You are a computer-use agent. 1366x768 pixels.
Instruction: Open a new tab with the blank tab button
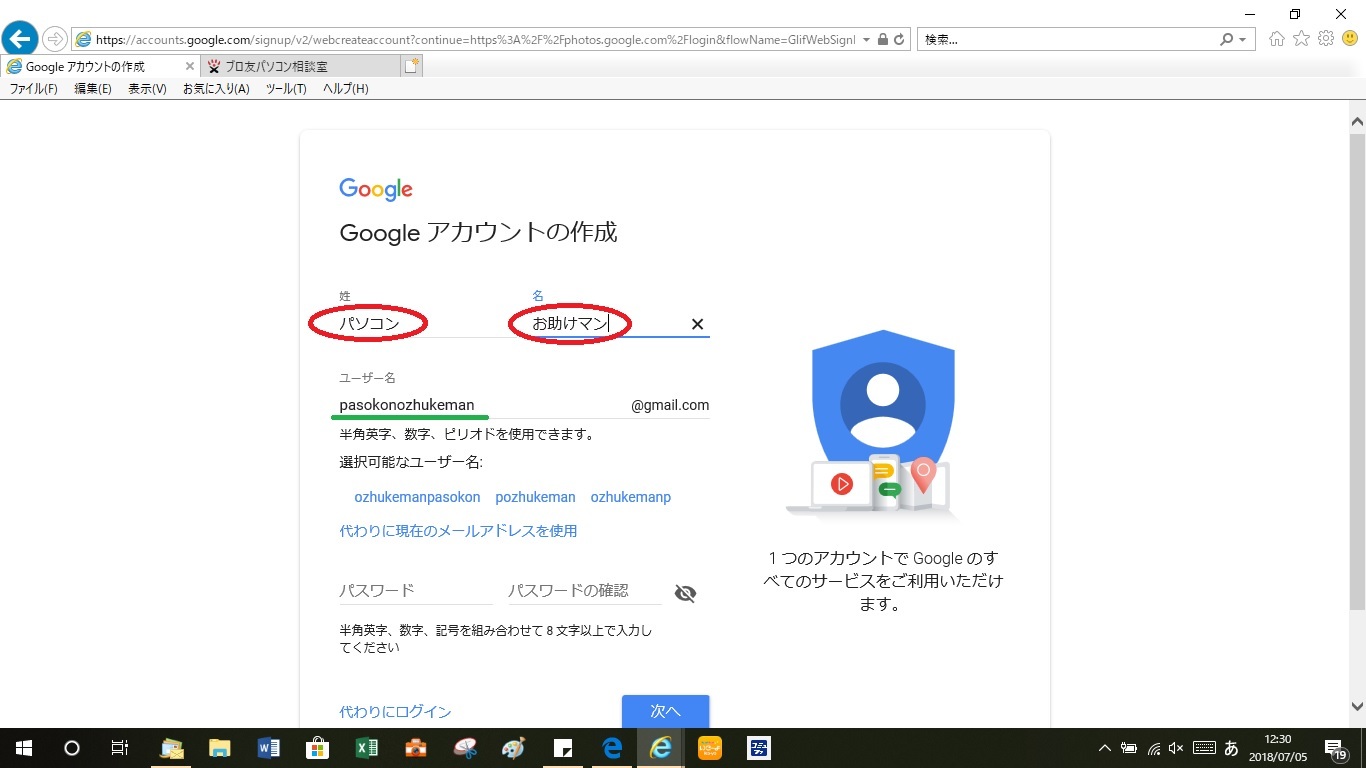click(411, 66)
